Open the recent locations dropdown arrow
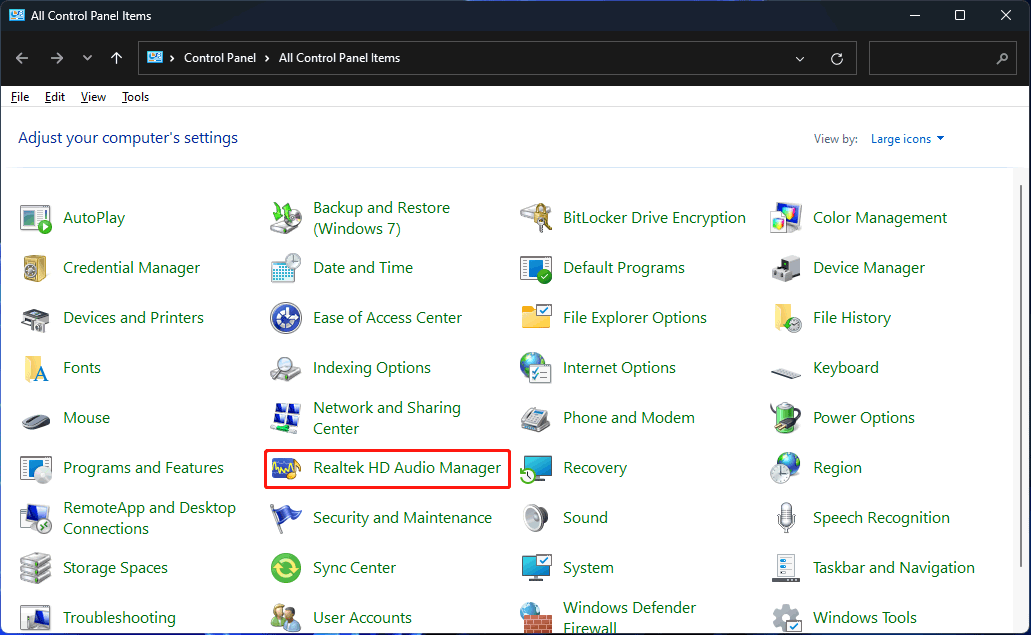This screenshot has height=635, width=1031. (x=87, y=58)
